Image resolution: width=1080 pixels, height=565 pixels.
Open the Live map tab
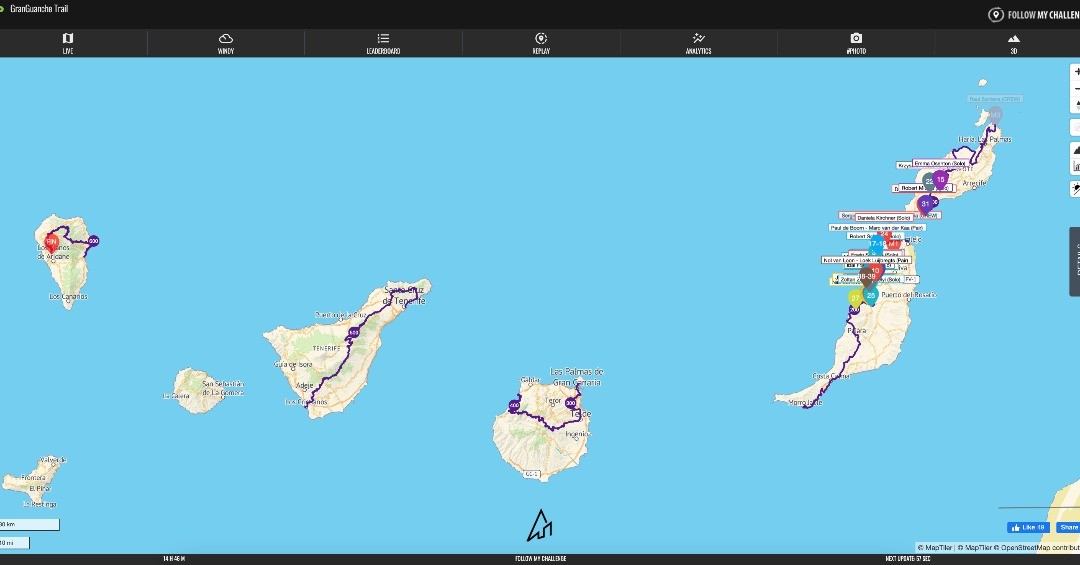(x=68, y=43)
